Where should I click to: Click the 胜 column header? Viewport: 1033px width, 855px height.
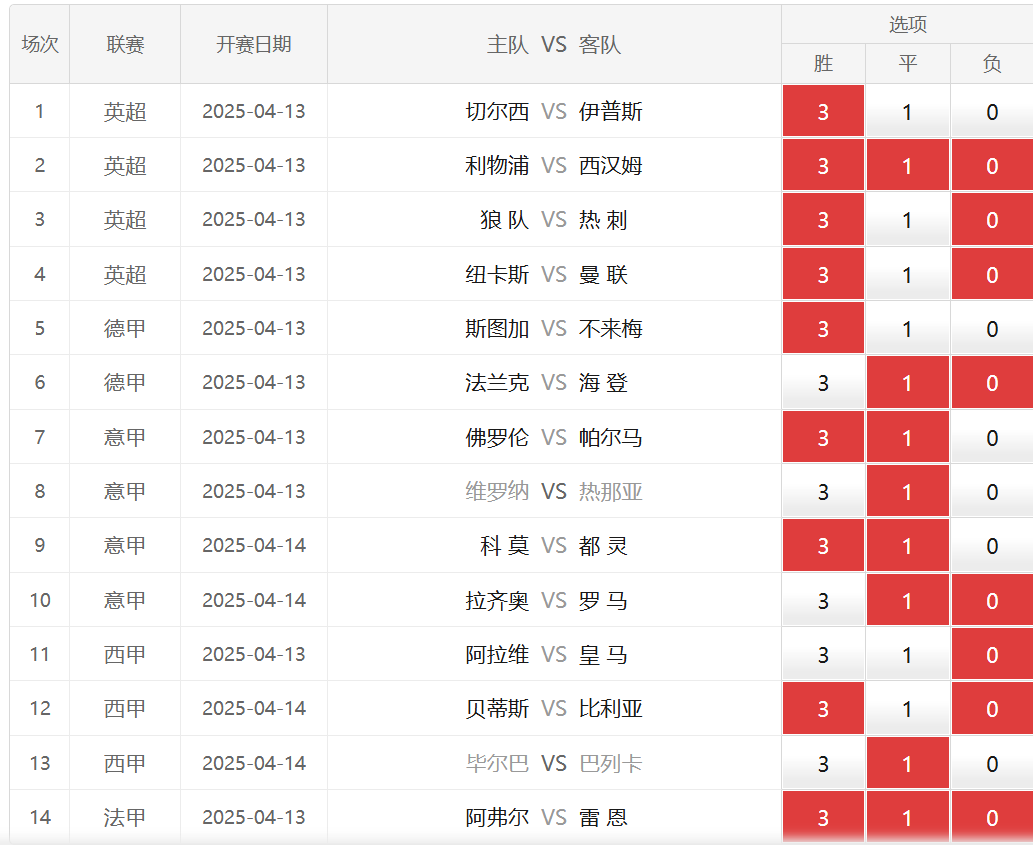pyautogui.click(x=823, y=64)
